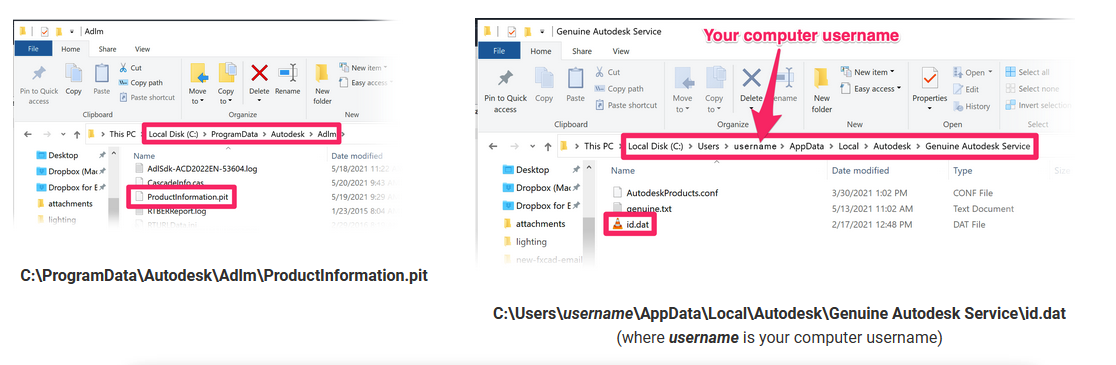Click Select all in the Select group
Screen dimensions: 1116x365
1027,72
